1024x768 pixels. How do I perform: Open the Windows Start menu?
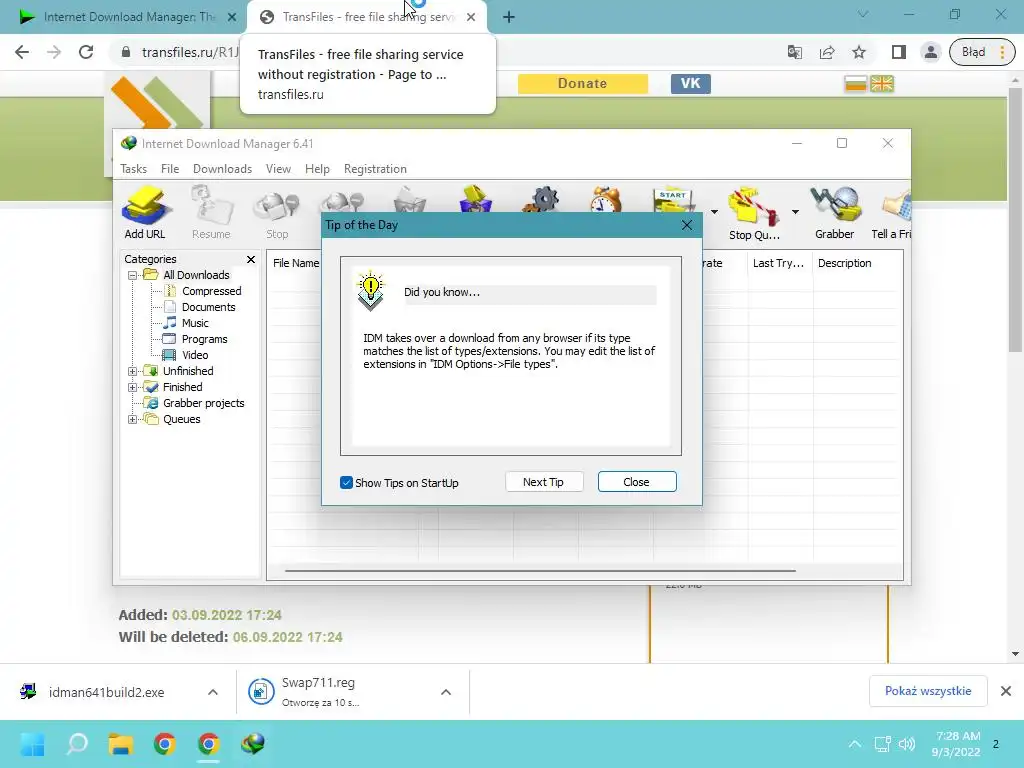click(x=33, y=744)
